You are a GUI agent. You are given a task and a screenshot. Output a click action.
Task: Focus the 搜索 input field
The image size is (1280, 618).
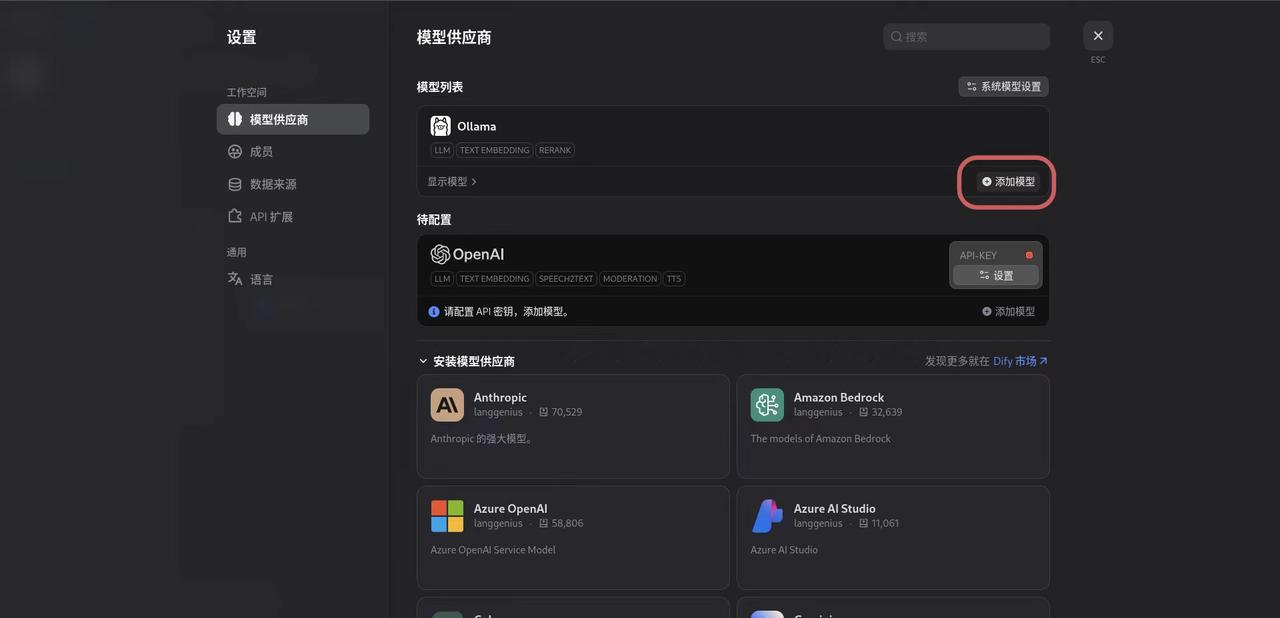(966, 37)
